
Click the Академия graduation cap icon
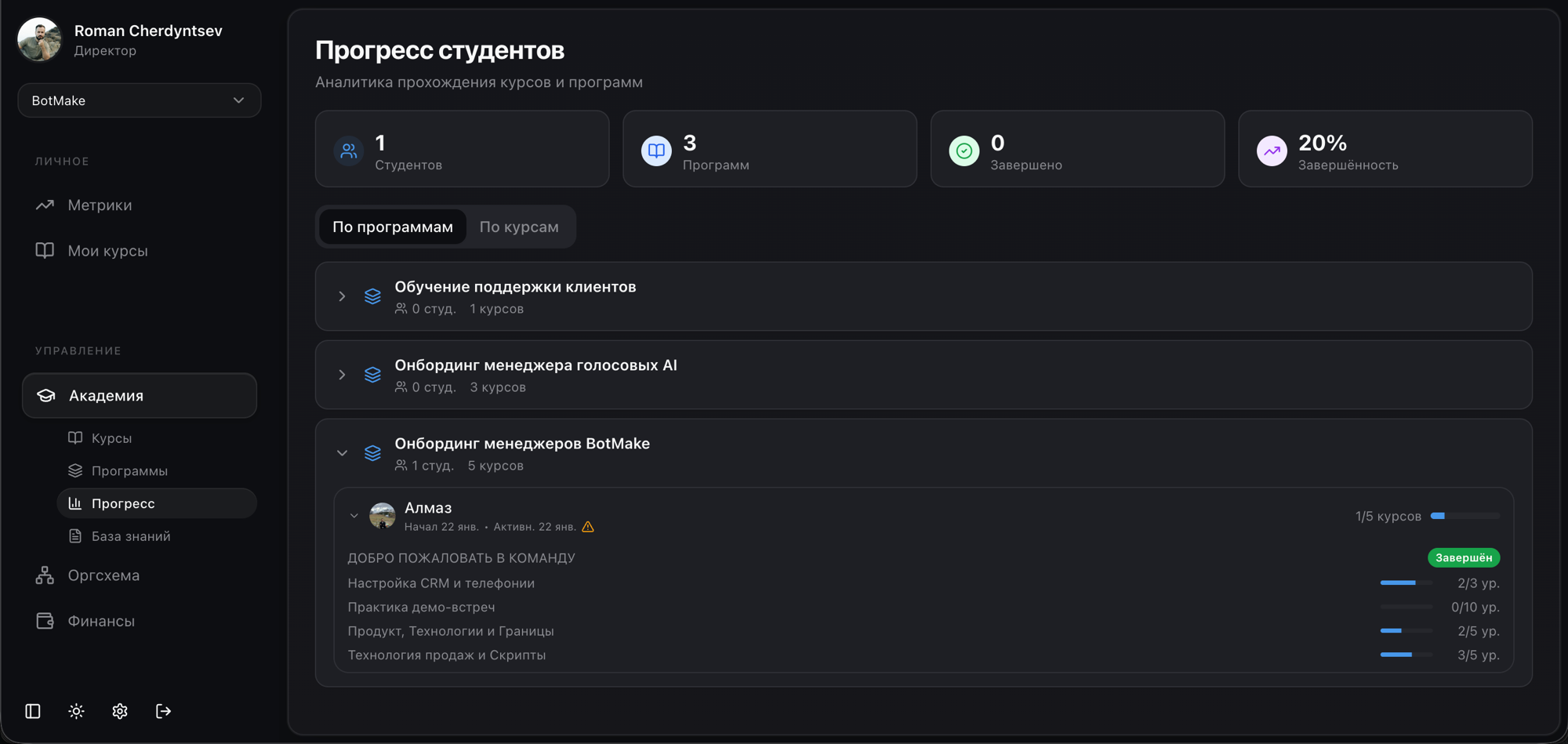tap(46, 395)
